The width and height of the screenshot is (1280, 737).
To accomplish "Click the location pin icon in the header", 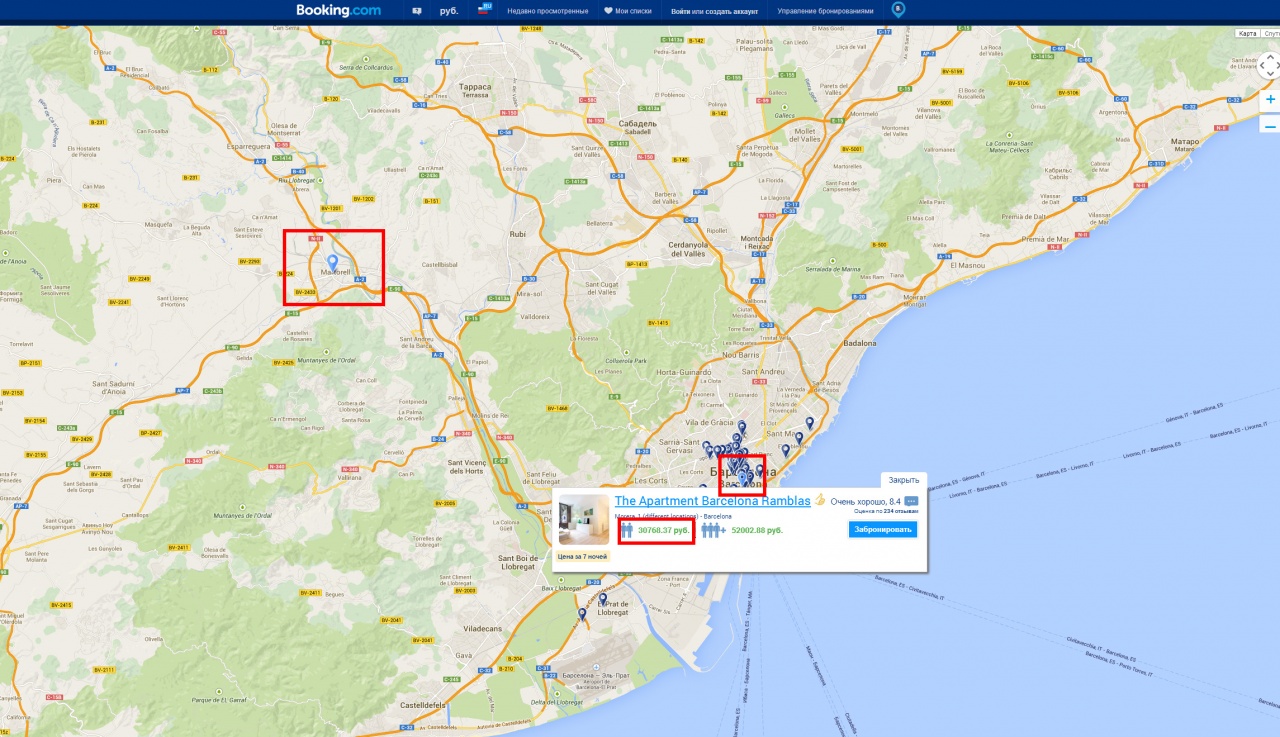I will coord(898,10).
